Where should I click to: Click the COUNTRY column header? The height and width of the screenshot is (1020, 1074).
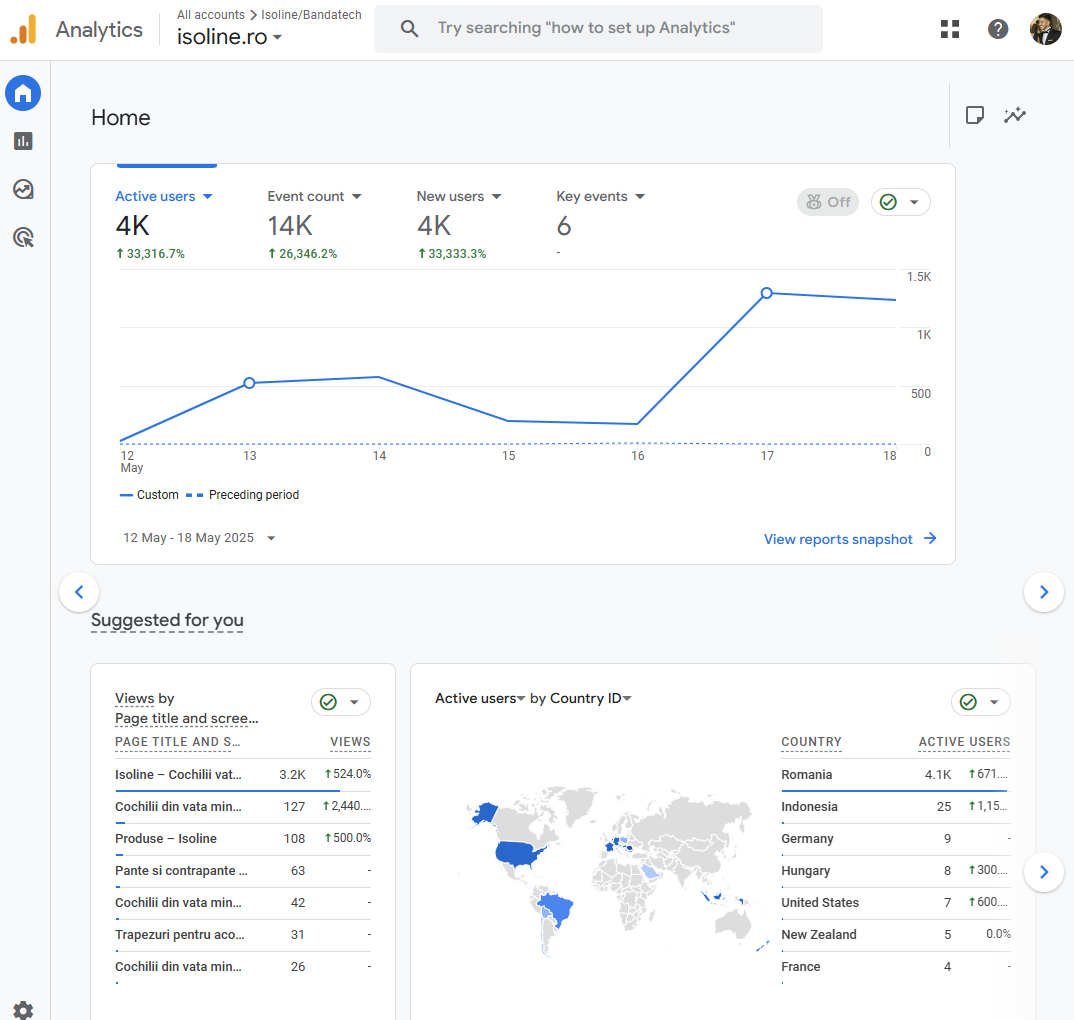tap(811, 742)
